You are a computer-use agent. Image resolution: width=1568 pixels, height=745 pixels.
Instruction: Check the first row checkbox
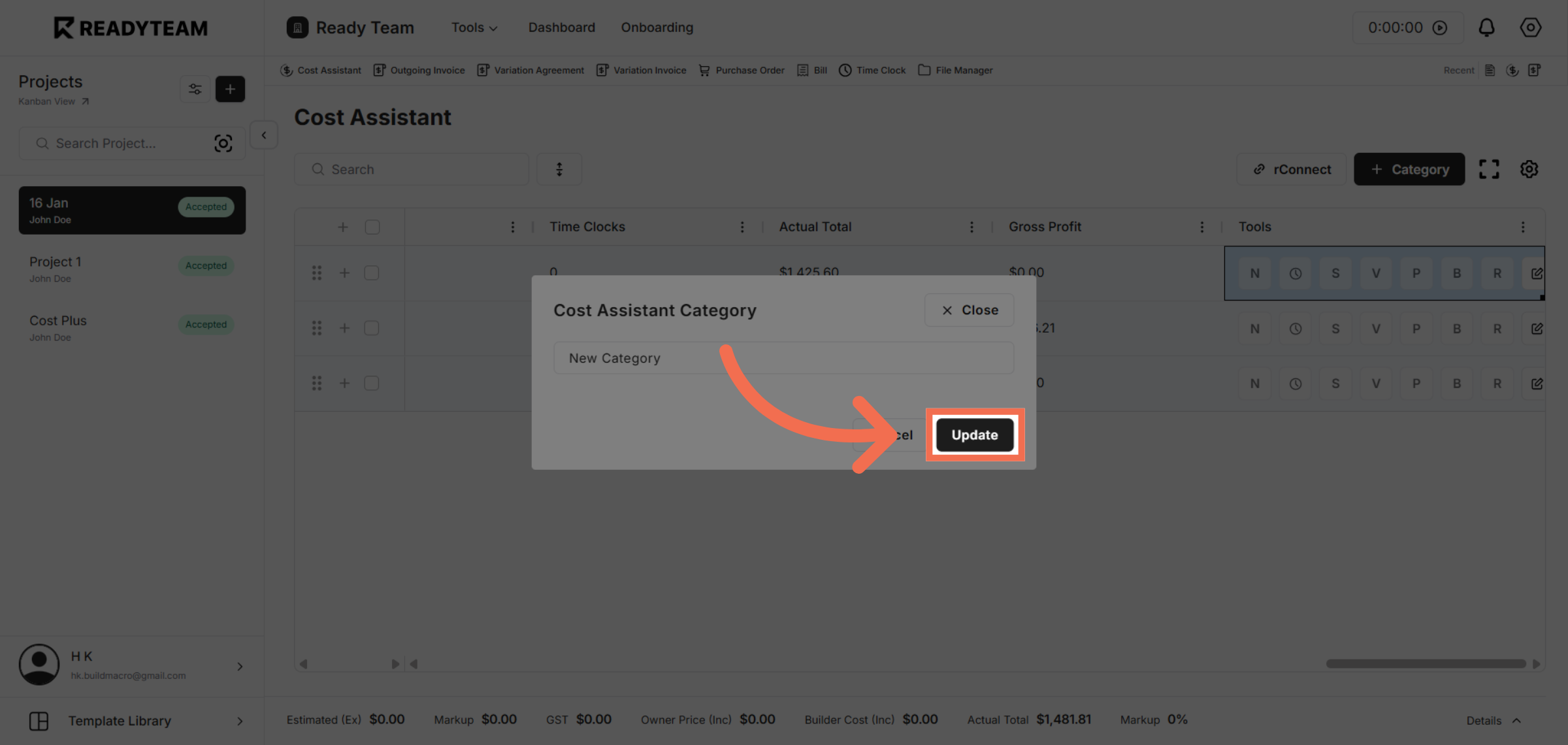372,273
